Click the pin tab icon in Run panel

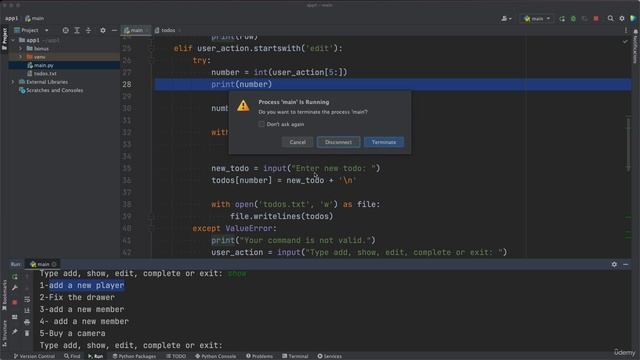[x=15, y=331]
